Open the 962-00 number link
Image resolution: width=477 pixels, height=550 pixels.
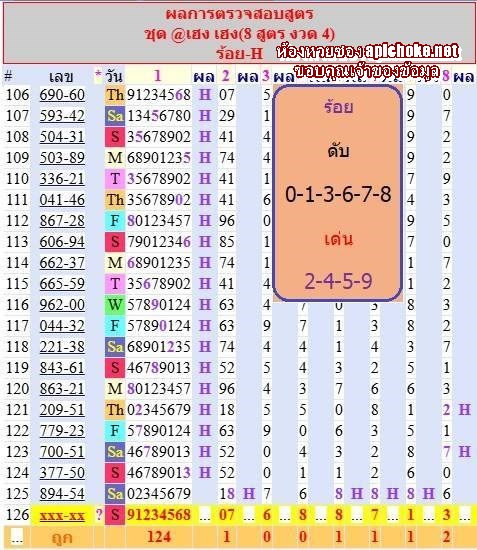(62, 305)
